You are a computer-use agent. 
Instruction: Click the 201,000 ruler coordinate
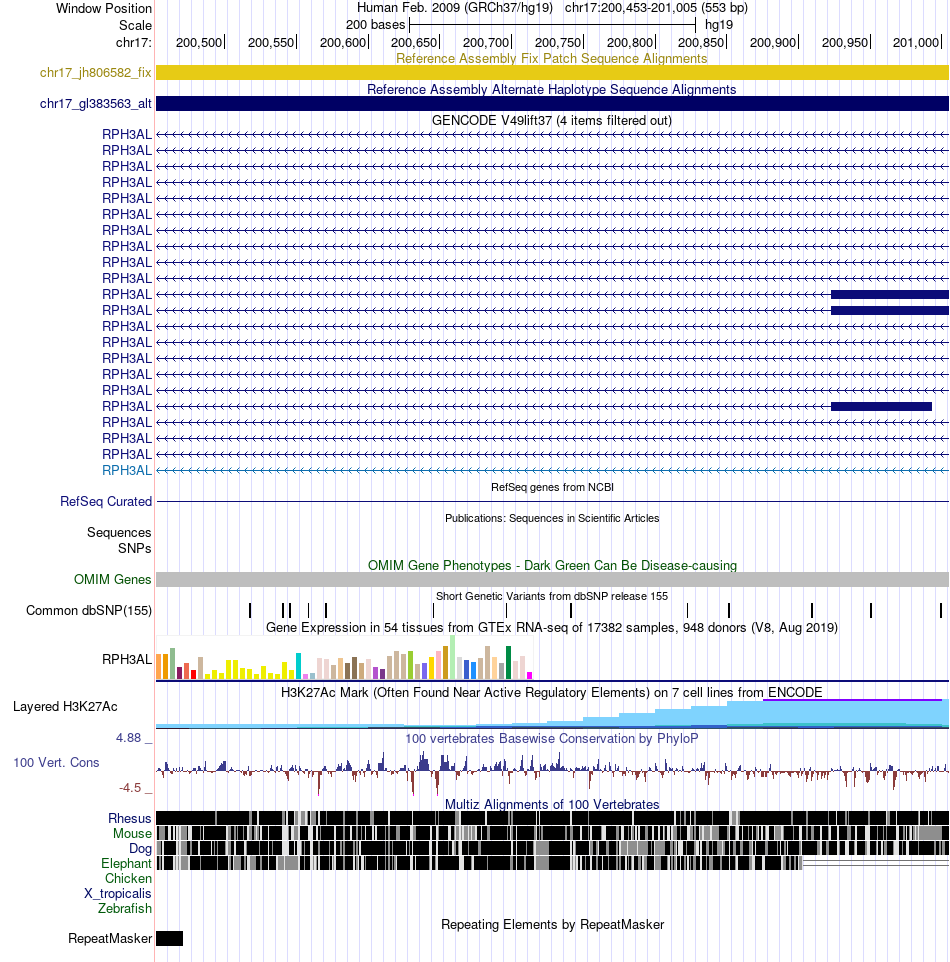916,42
